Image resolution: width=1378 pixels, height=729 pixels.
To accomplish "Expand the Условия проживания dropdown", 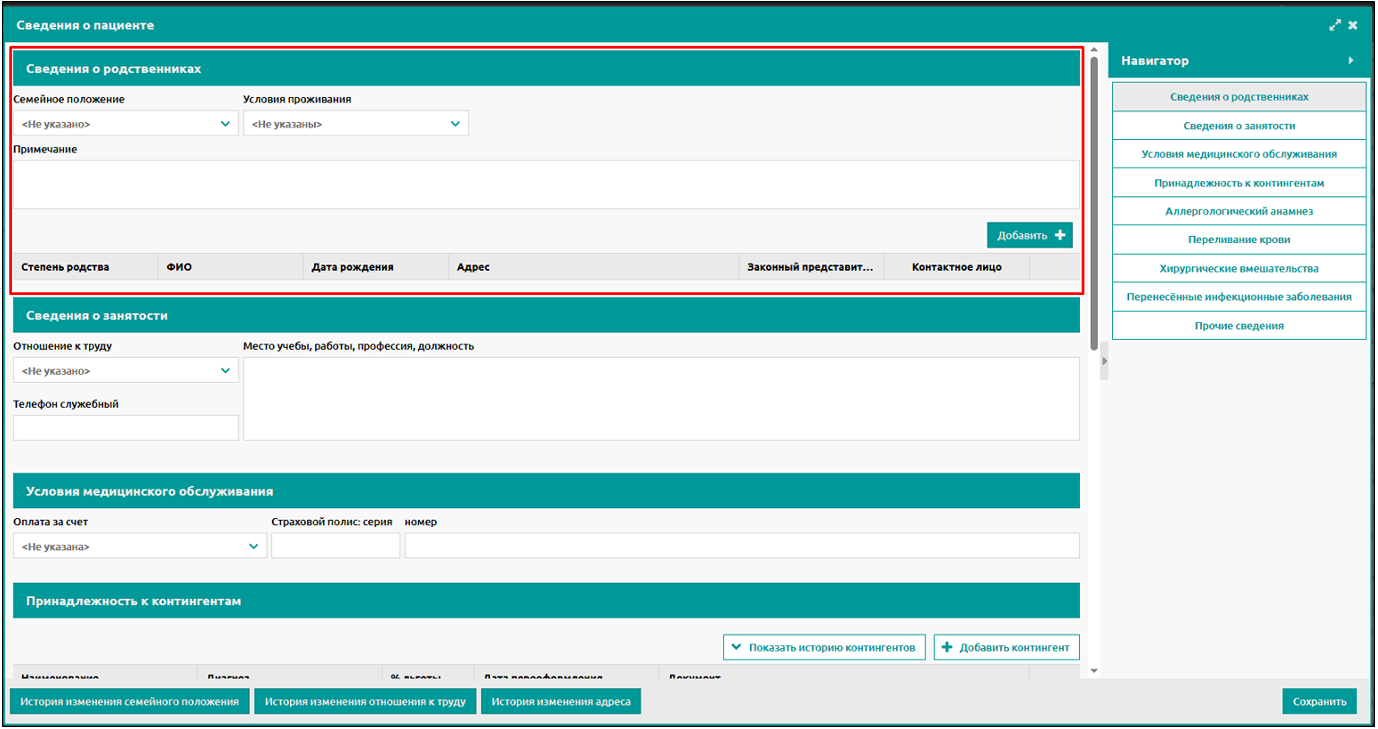I will (355, 124).
